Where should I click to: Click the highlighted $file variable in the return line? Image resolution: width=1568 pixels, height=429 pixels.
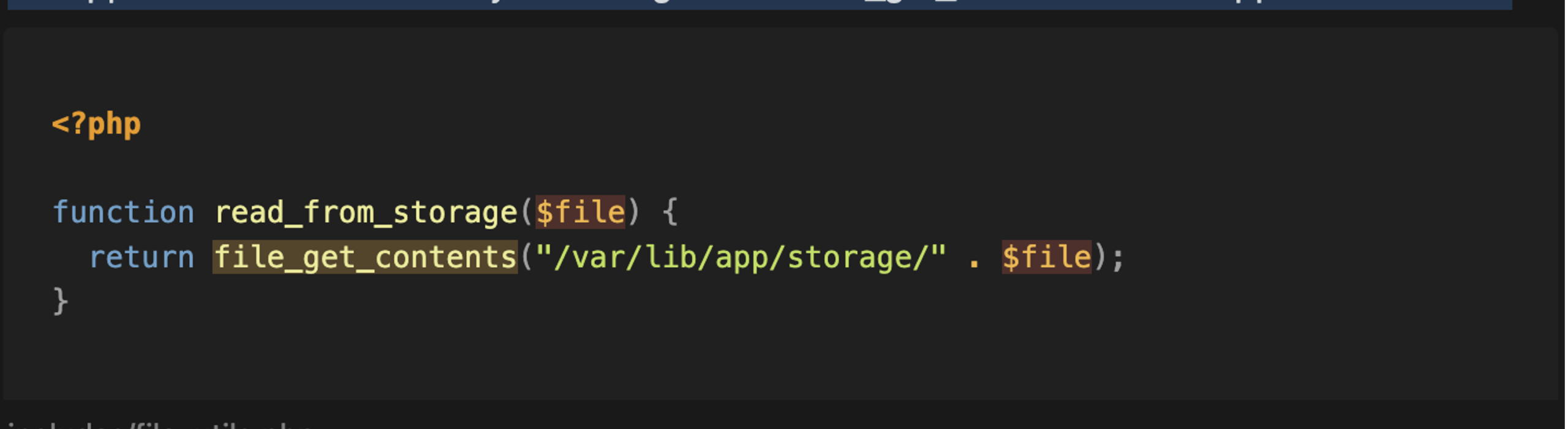click(1046, 257)
